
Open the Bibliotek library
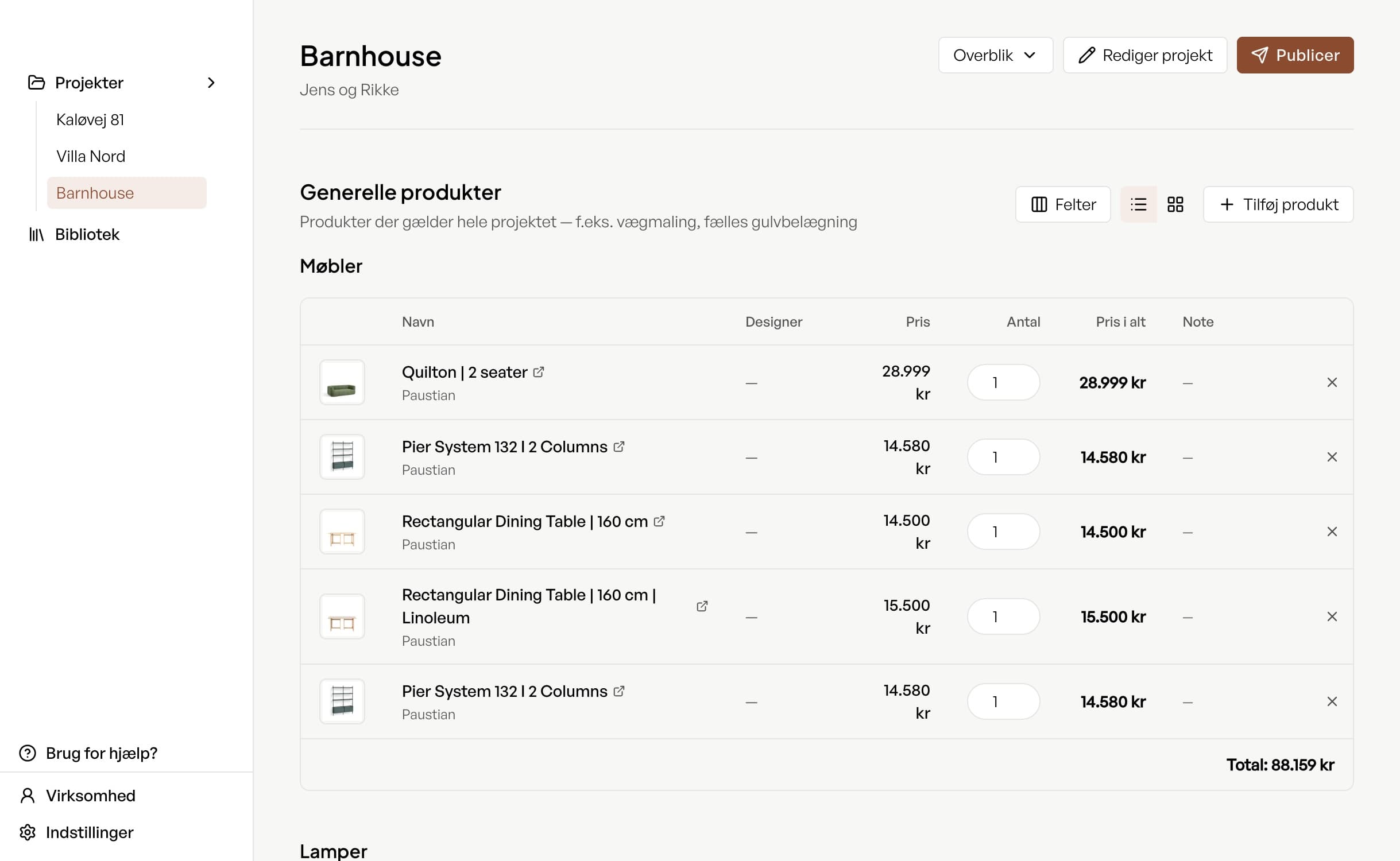(x=87, y=234)
